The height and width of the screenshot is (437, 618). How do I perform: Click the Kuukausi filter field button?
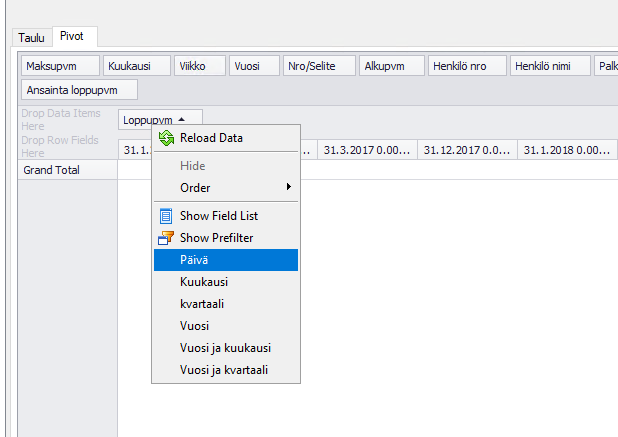(137, 66)
